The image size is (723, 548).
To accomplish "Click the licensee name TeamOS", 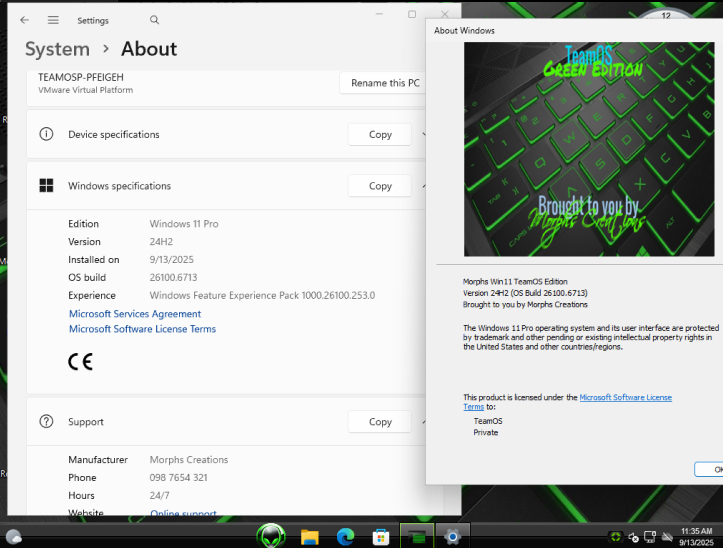I will [488, 421].
